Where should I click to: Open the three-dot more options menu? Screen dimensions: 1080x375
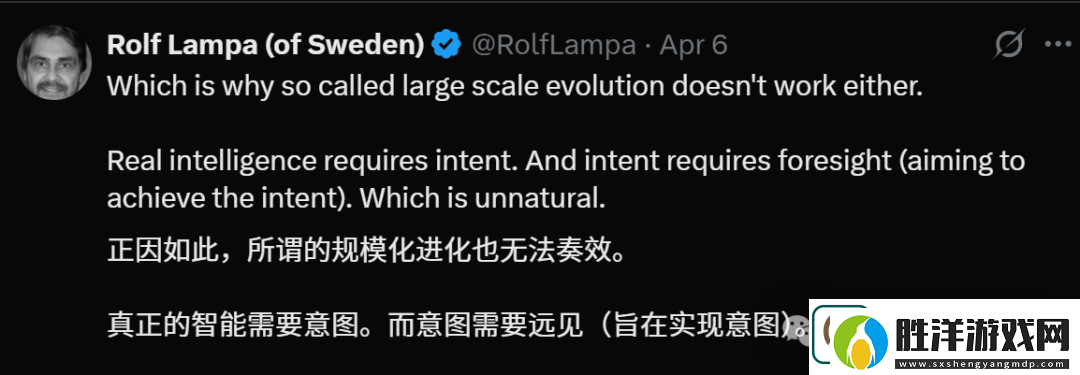pos(1058,45)
